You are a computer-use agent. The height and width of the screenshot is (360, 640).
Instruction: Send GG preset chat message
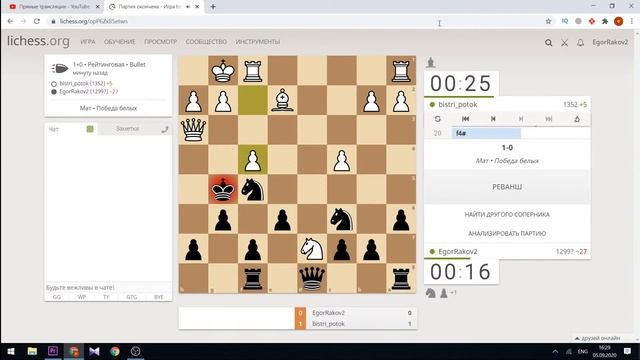57,297
